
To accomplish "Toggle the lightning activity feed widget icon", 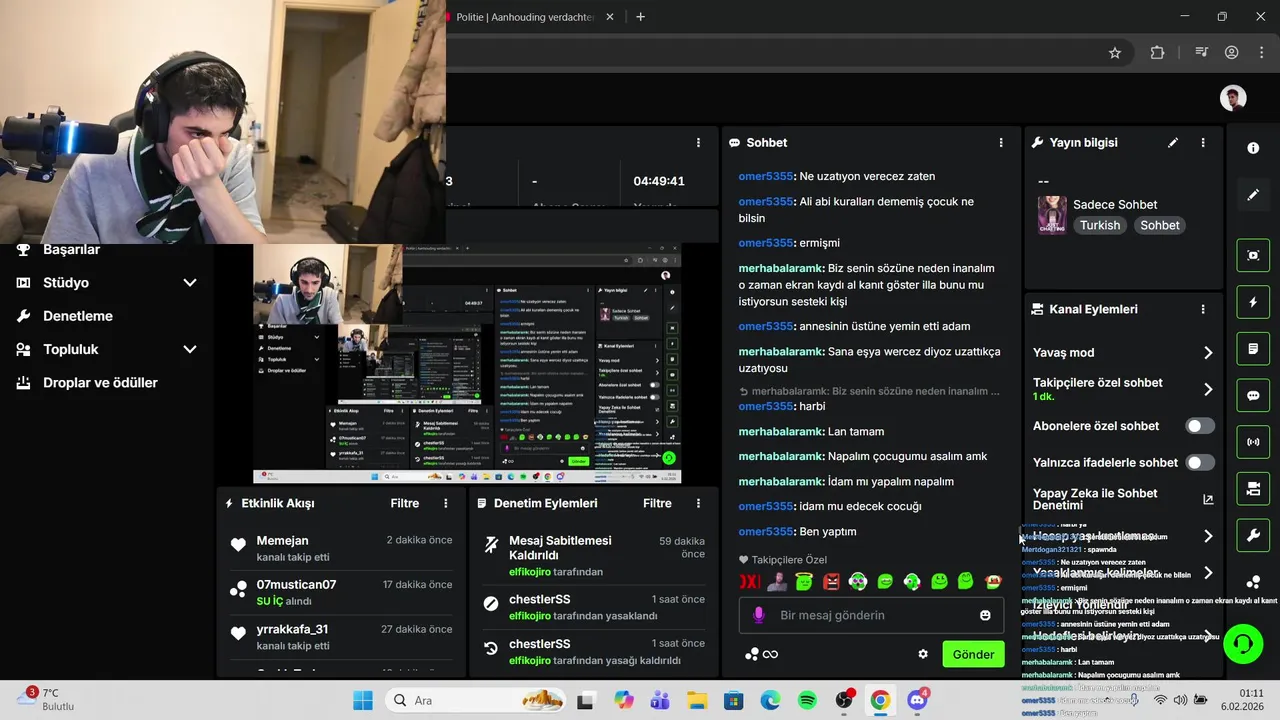I will (1253, 302).
